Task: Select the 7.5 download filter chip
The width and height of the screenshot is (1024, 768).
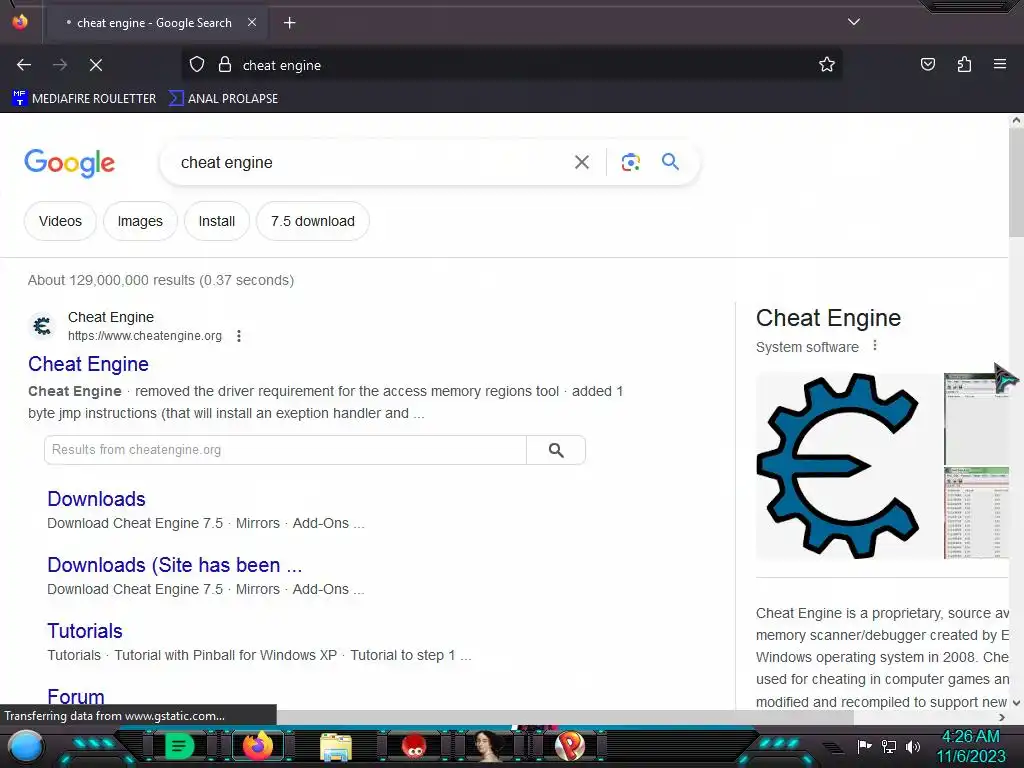Action: pyautogui.click(x=313, y=221)
